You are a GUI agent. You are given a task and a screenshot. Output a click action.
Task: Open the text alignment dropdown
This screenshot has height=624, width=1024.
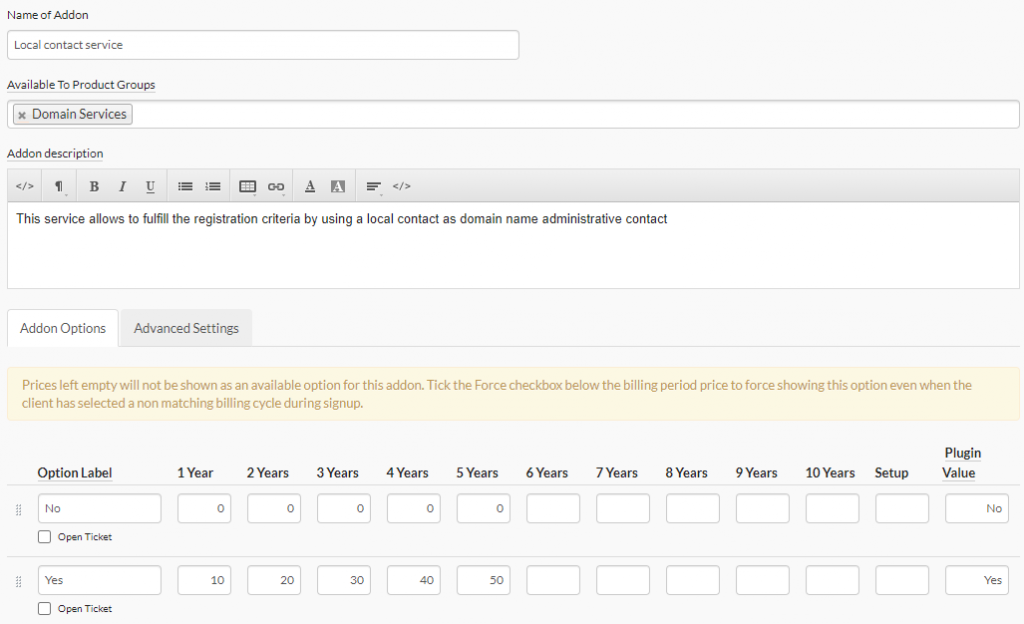pyautogui.click(x=373, y=186)
